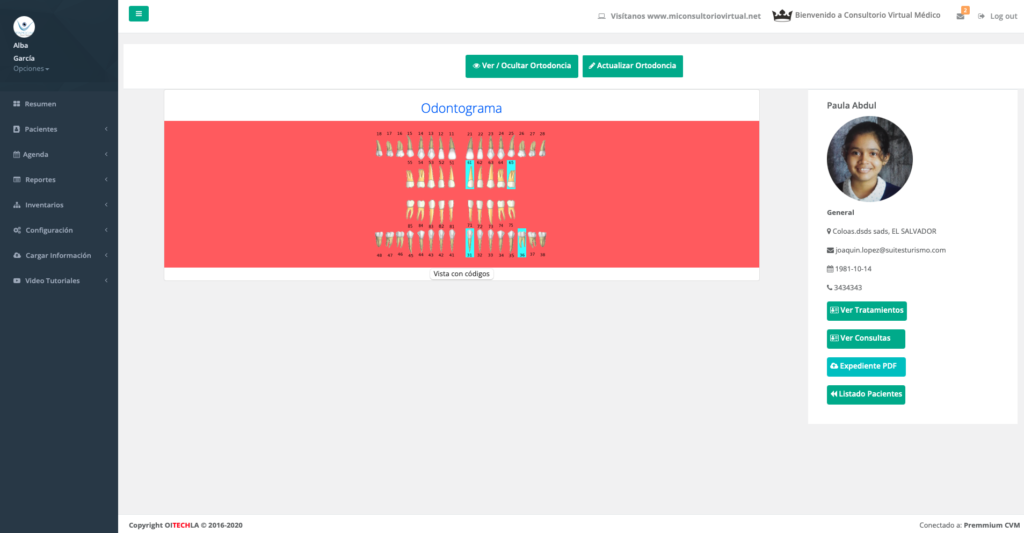The width and height of the screenshot is (1024, 533).
Task: Open the Opciones dropdown under user name
Action: click(x=31, y=69)
